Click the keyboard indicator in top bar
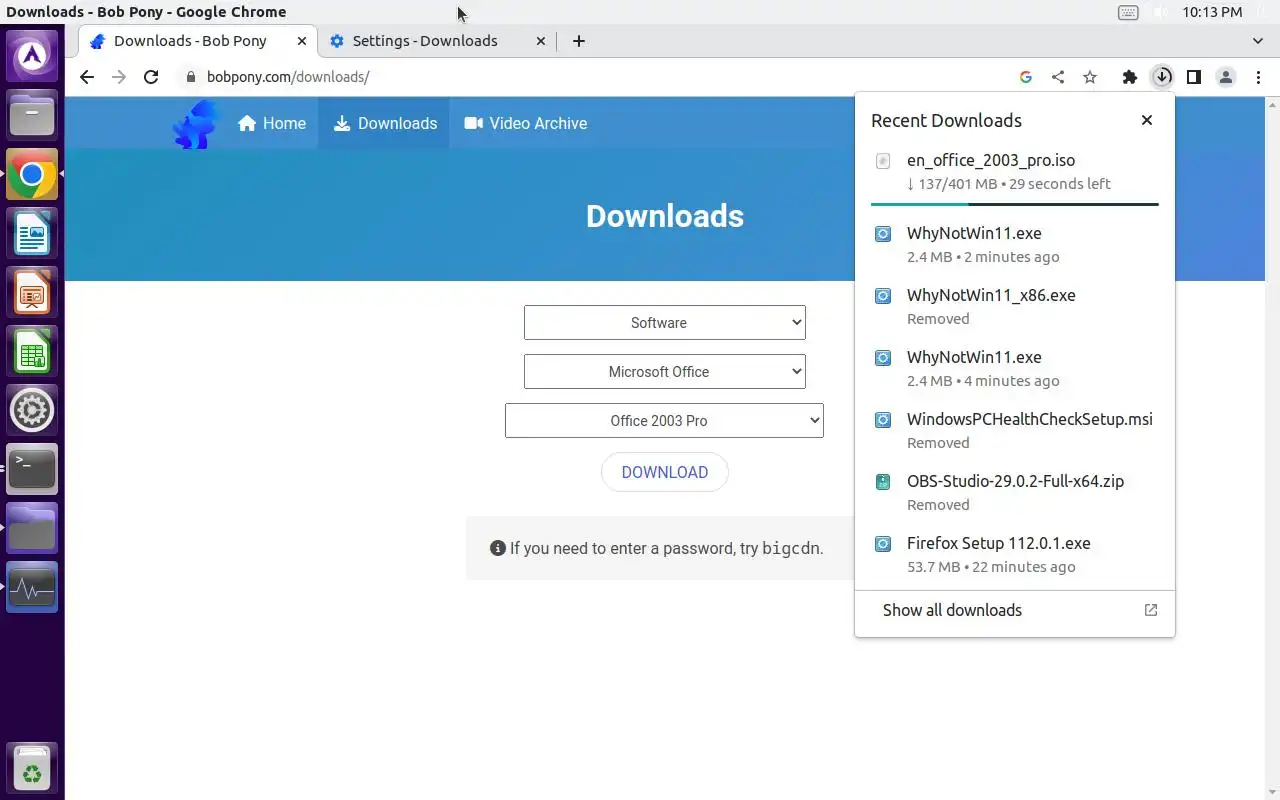1280x800 pixels. [x=1128, y=13]
